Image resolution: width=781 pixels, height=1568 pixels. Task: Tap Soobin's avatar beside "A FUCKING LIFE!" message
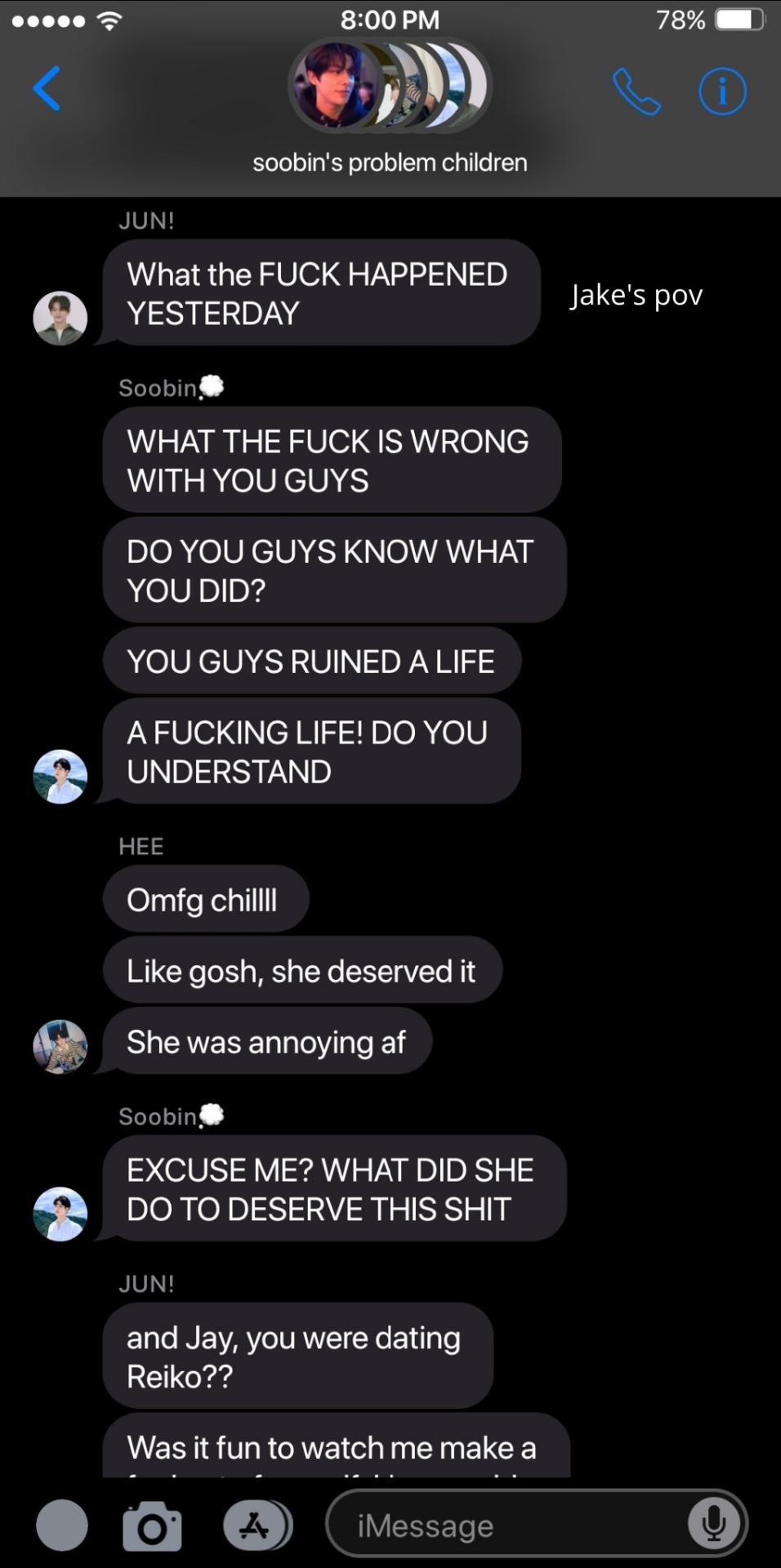(x=60, y=777)
